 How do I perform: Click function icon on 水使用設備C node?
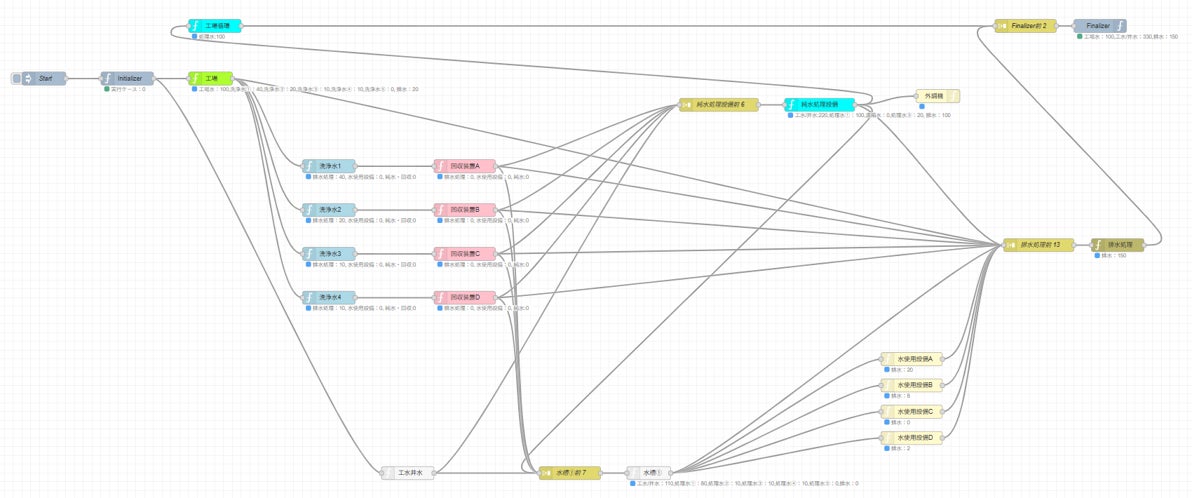887,411
